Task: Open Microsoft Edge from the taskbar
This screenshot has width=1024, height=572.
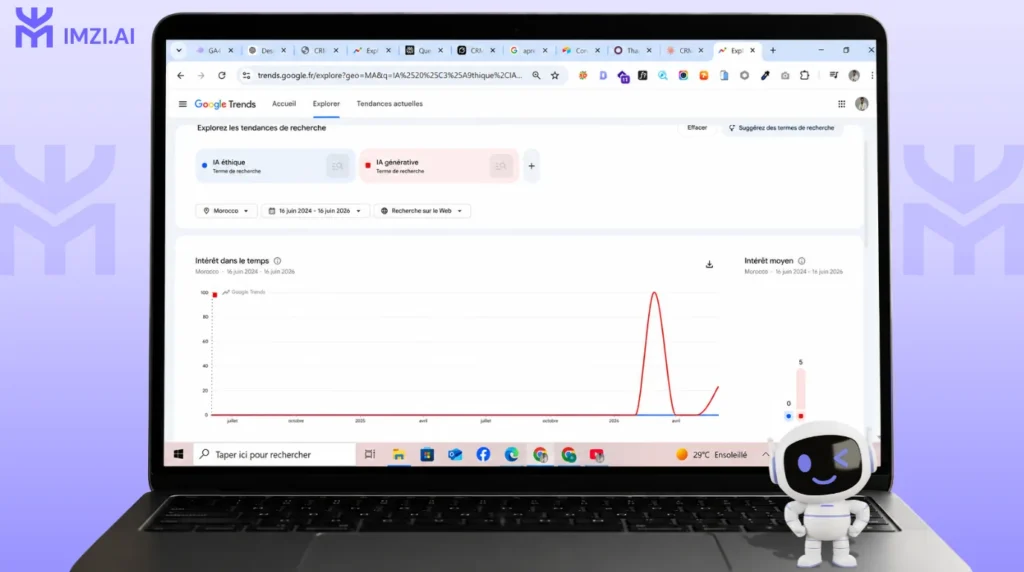Action: click(x=511, y=454)
